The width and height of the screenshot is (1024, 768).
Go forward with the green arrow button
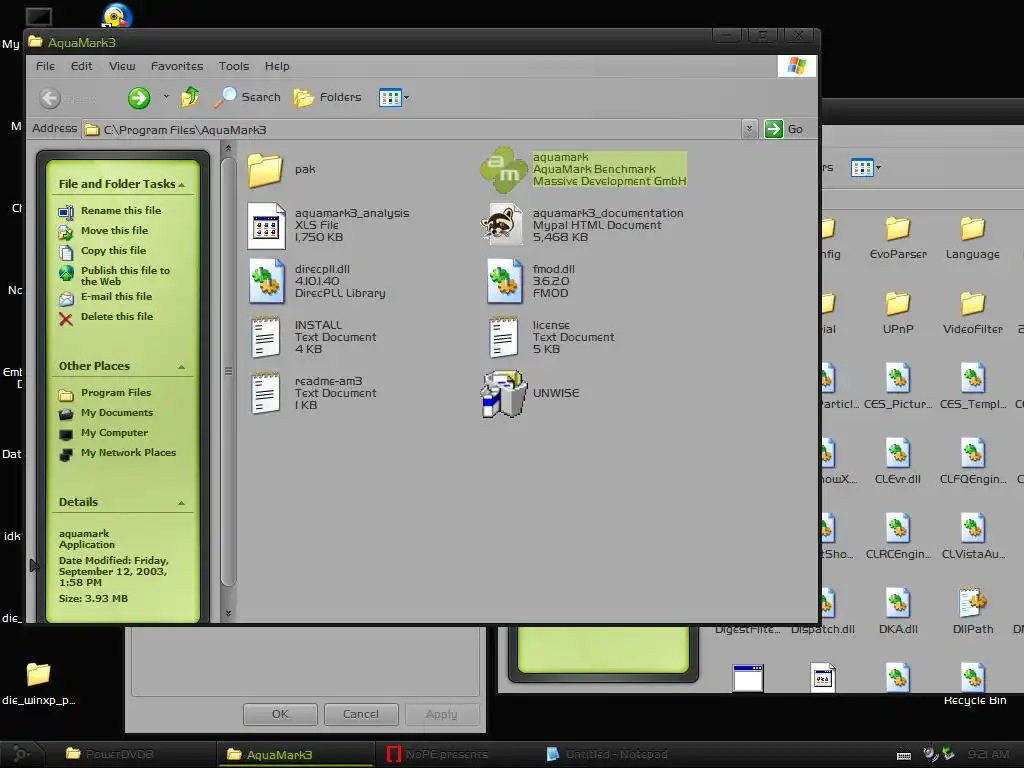138,98
